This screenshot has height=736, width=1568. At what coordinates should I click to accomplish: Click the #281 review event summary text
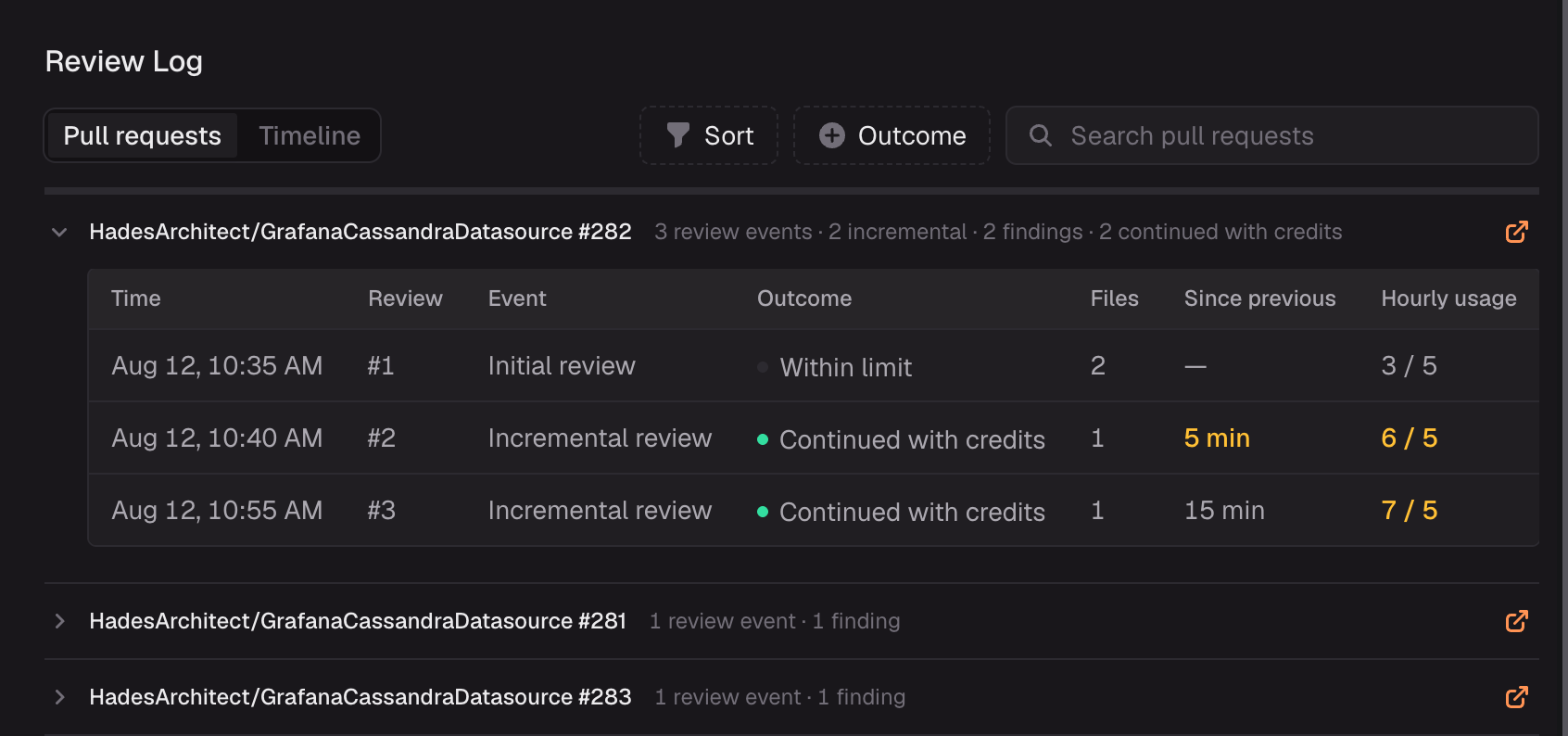(775, 621)
